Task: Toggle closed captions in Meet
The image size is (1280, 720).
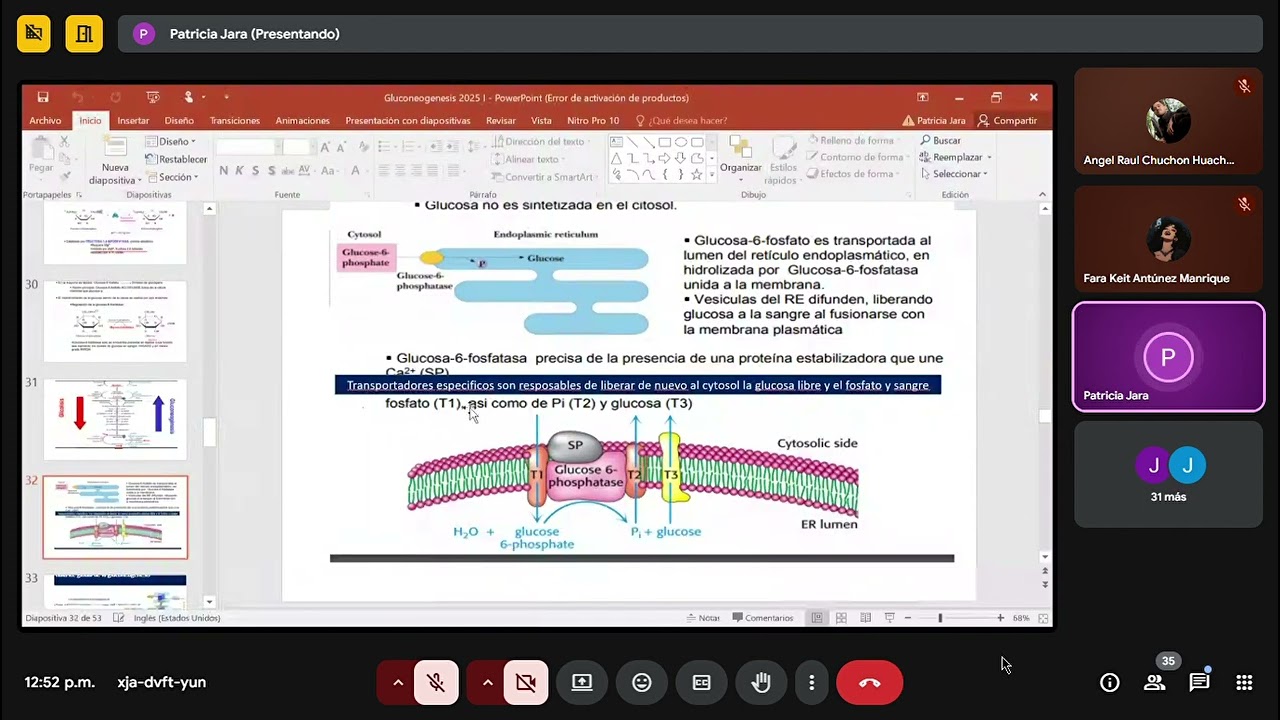Action: [x=702, y=683]
